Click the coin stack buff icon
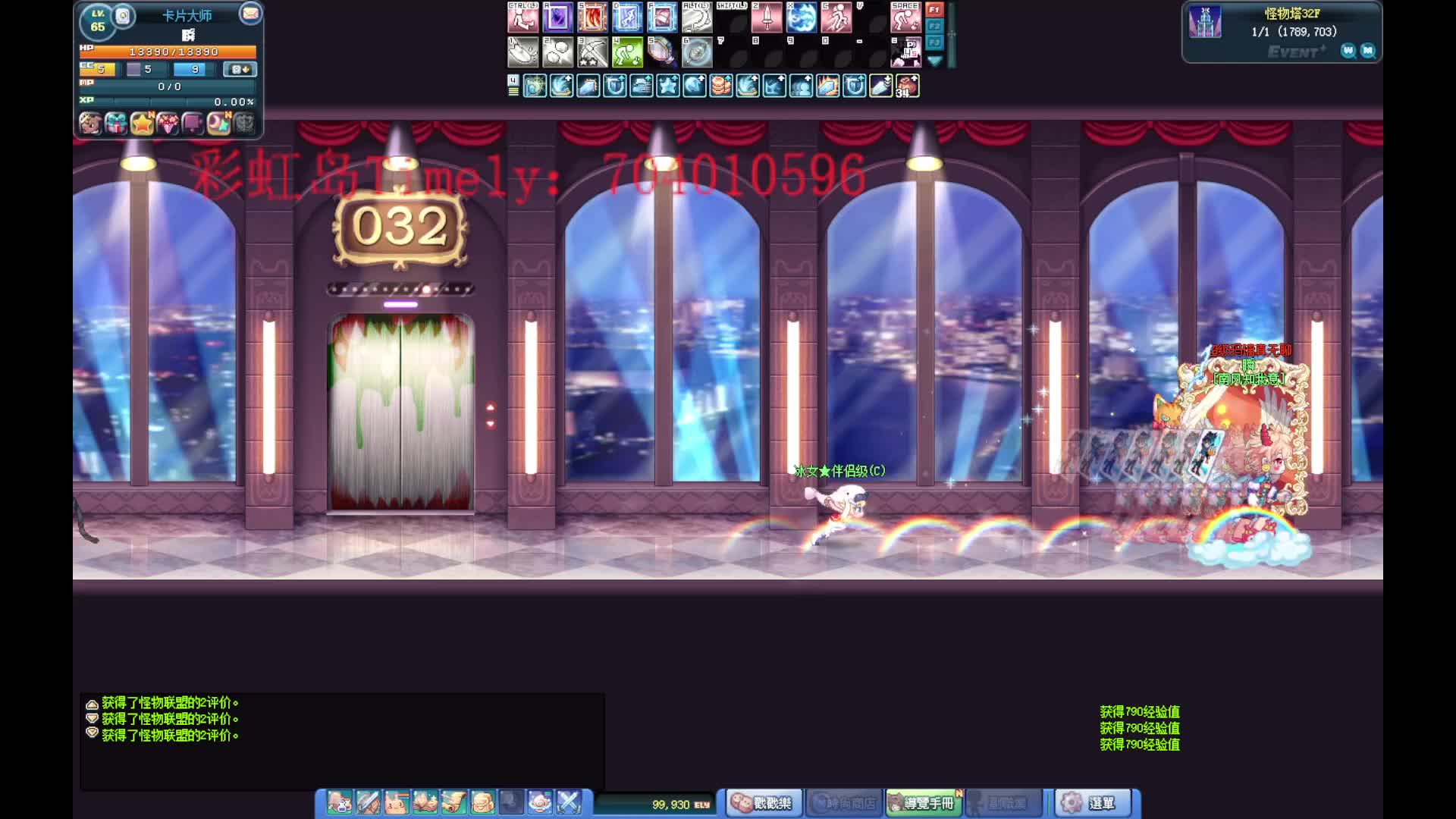The width and height of the screenshot is (1456, 819). 721,86
